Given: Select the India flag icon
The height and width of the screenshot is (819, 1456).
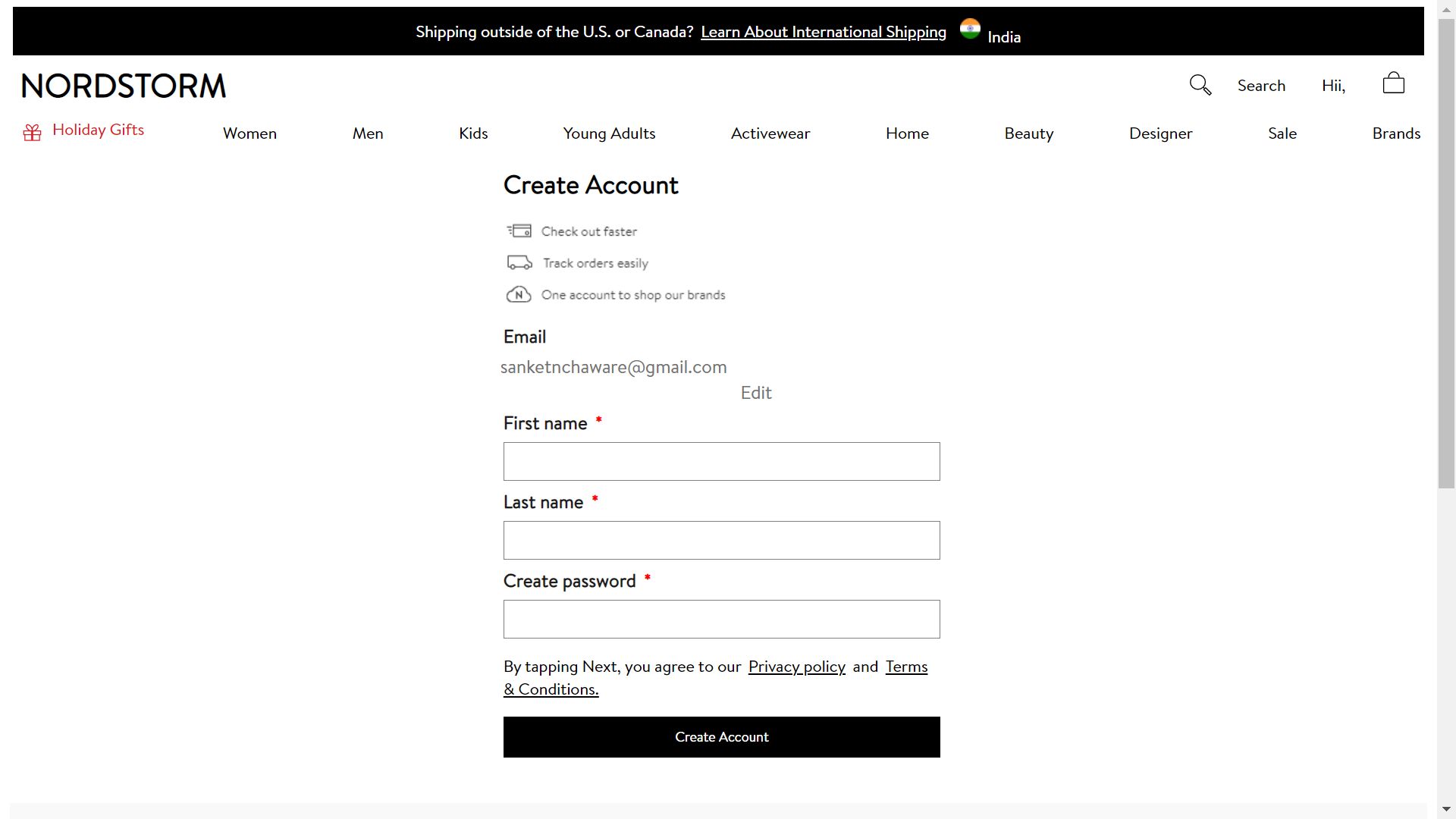Looking at the screenshot, I should click(x=971, y=29).
